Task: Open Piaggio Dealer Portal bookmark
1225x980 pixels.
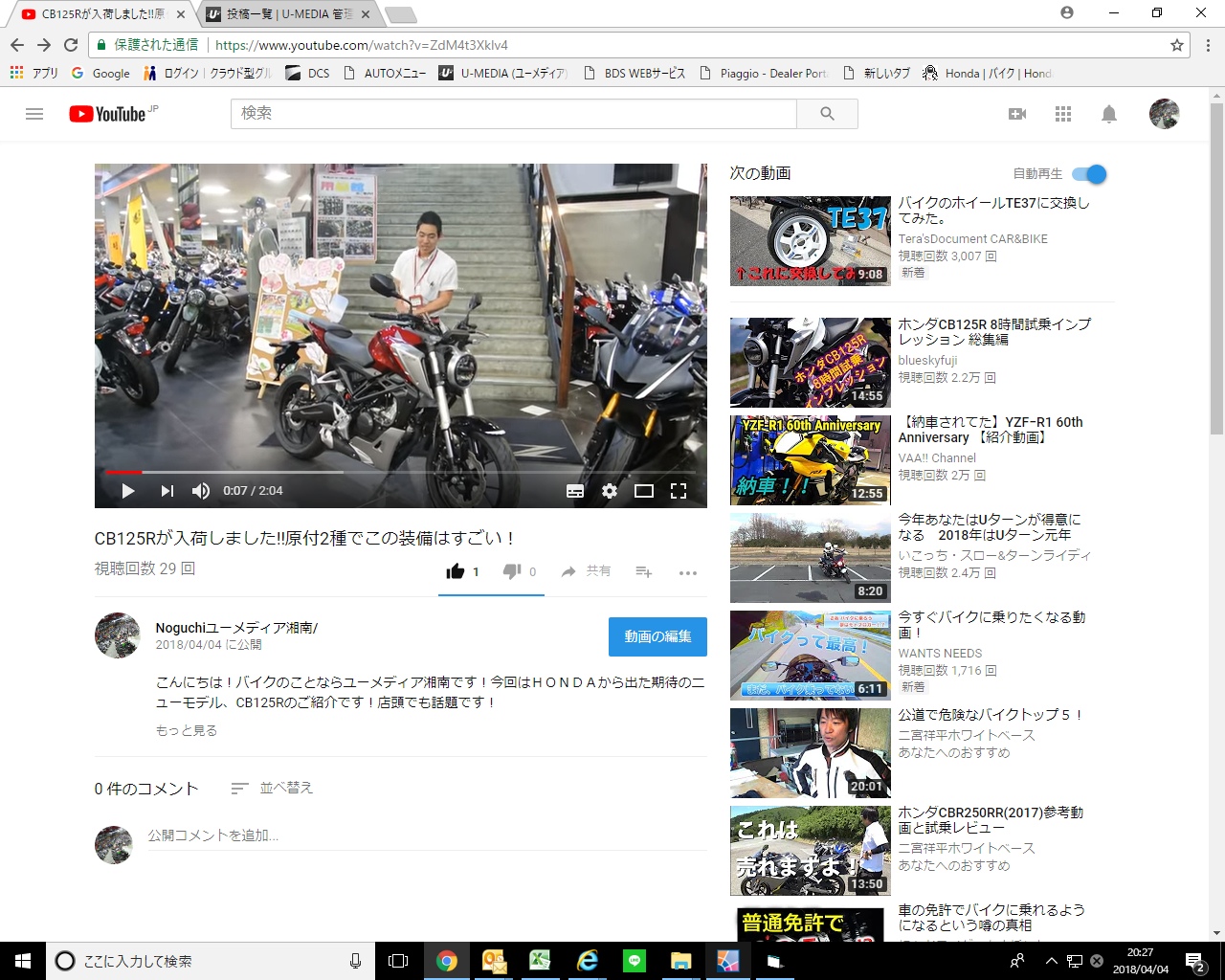Action: [x=764, y=73]
